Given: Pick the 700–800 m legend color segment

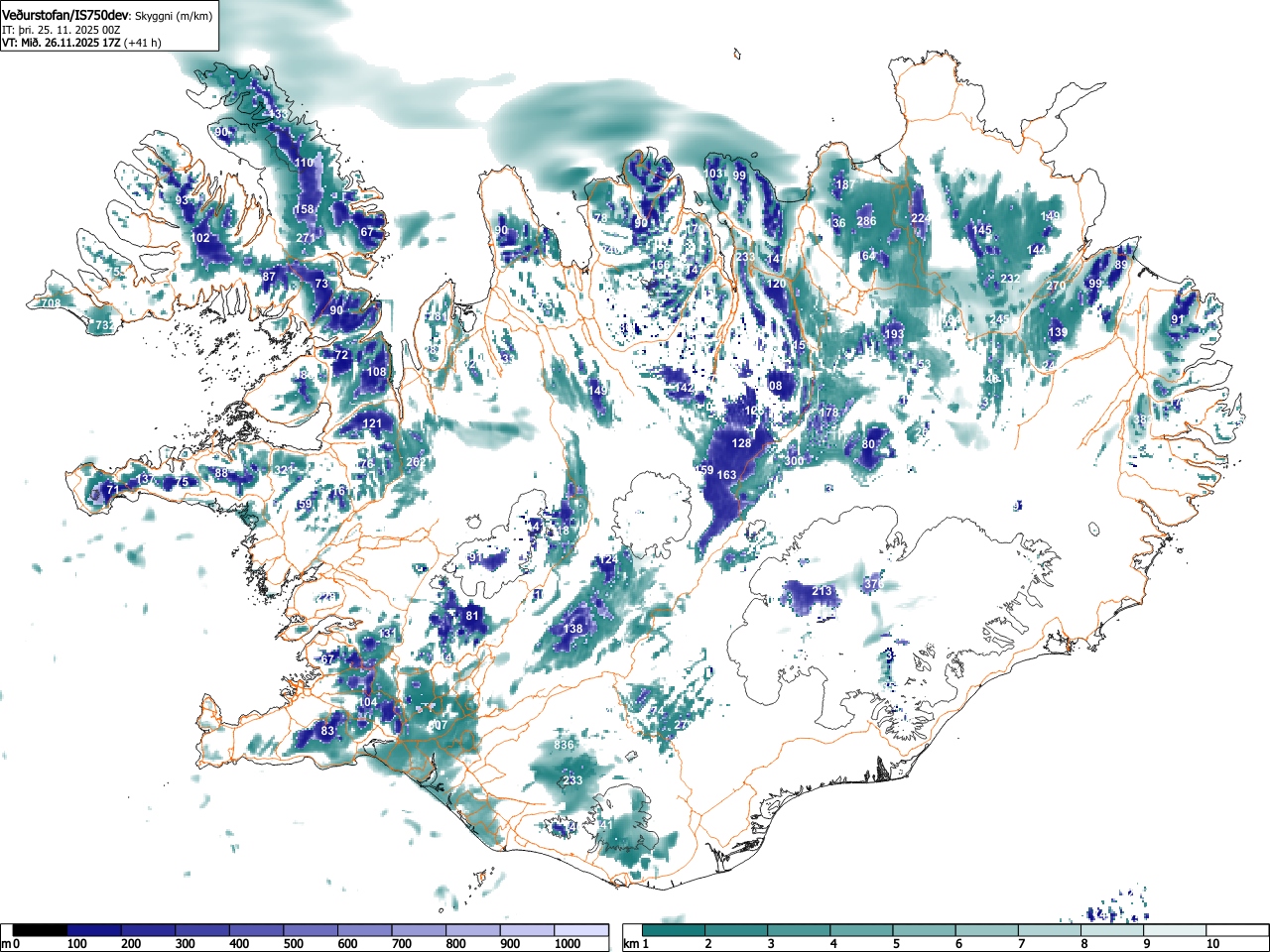Looking at the screenshot, I should (x=419, y=930).
